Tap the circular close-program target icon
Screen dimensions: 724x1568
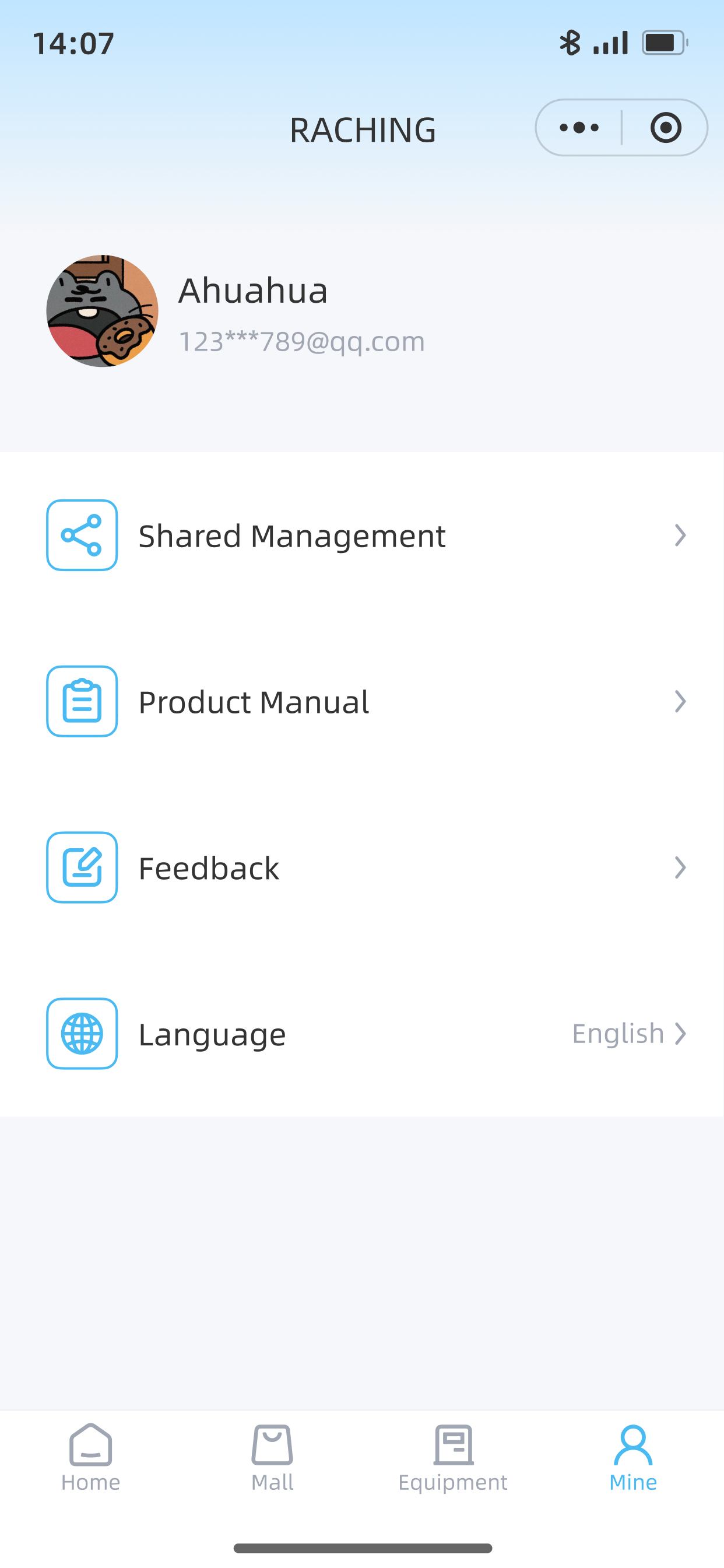pos(666,128)
